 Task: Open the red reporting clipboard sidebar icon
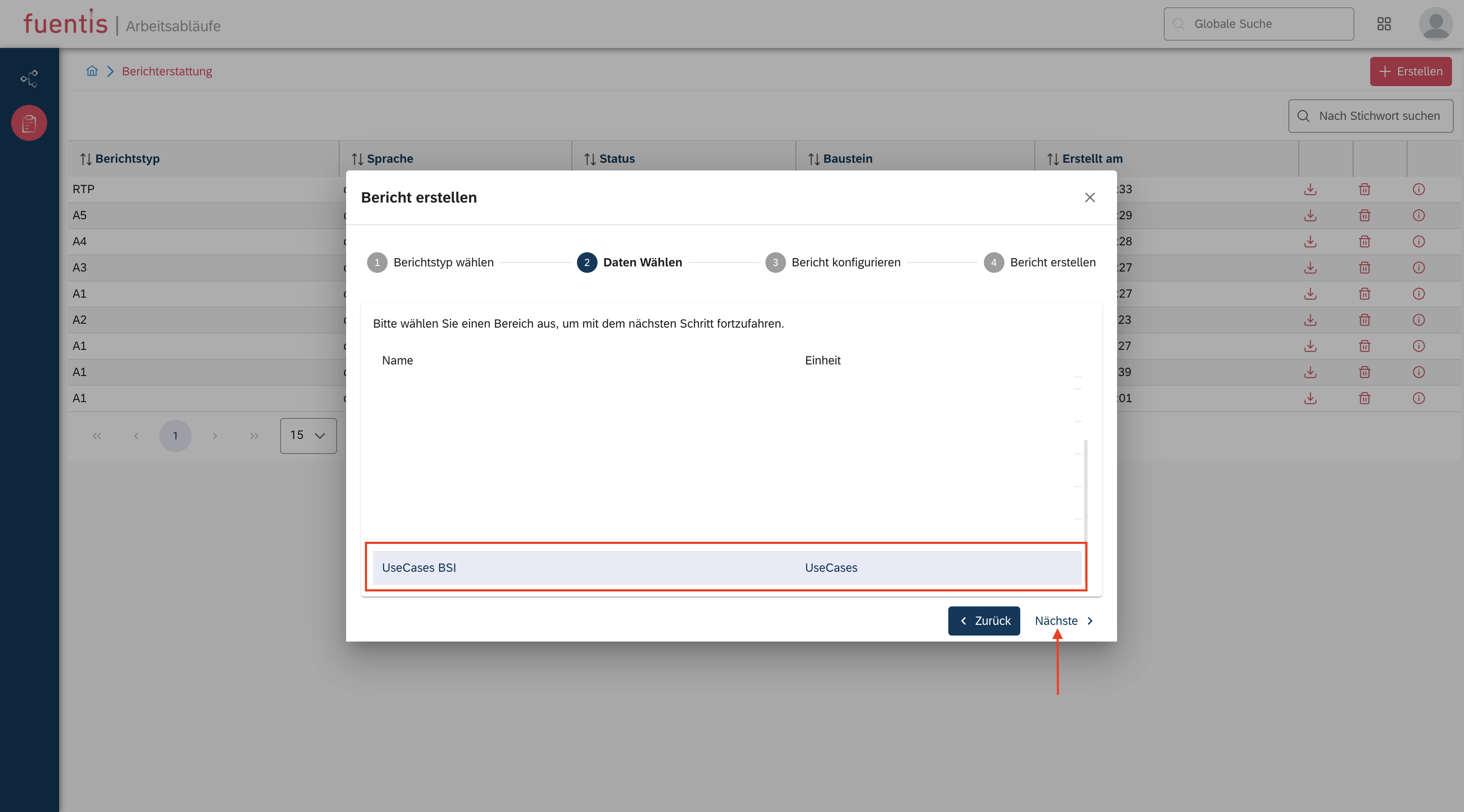click(29, 123)
